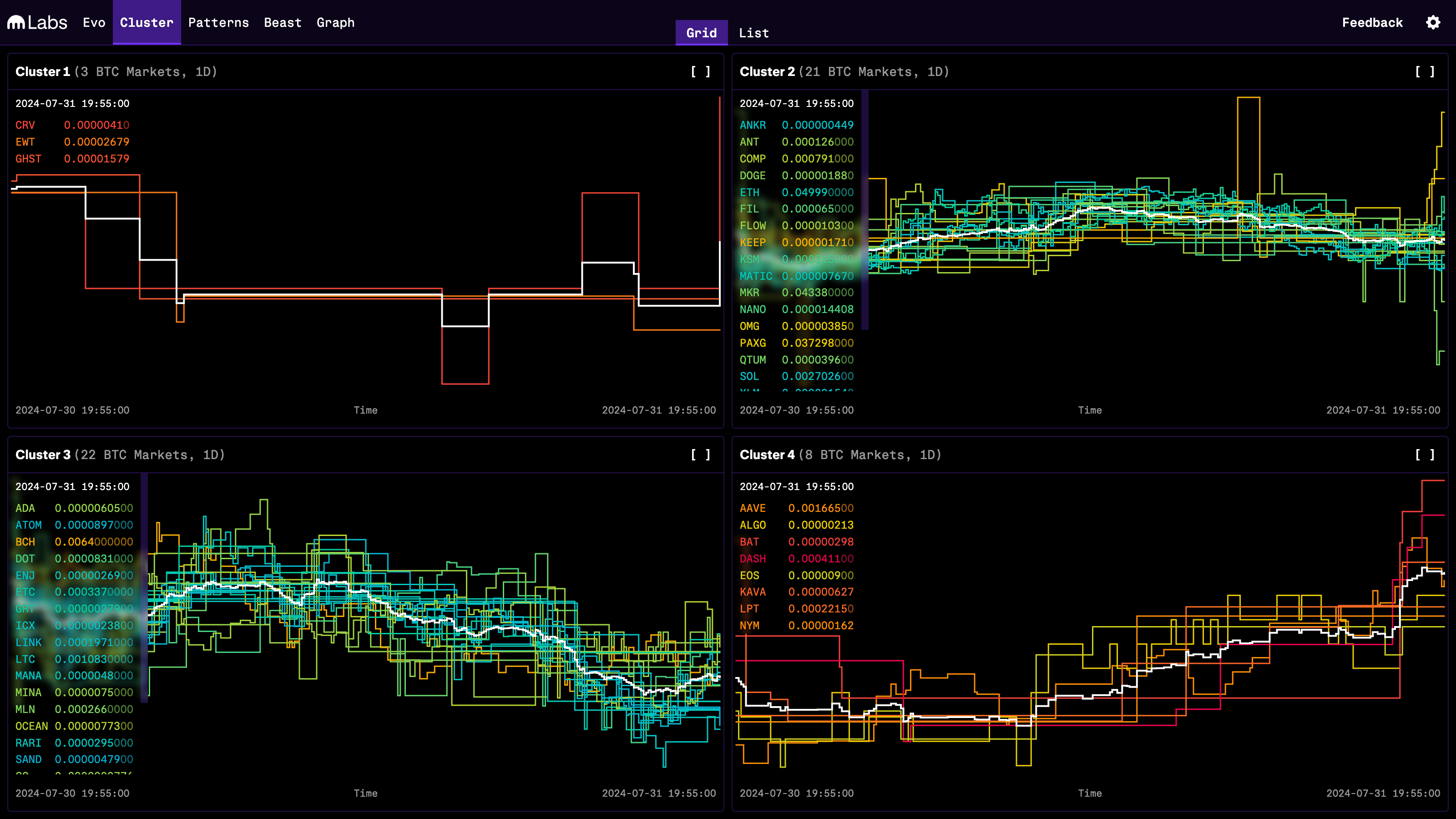Navigate to the Graph tab
The image size is (1456, 819).
(335, 23)
